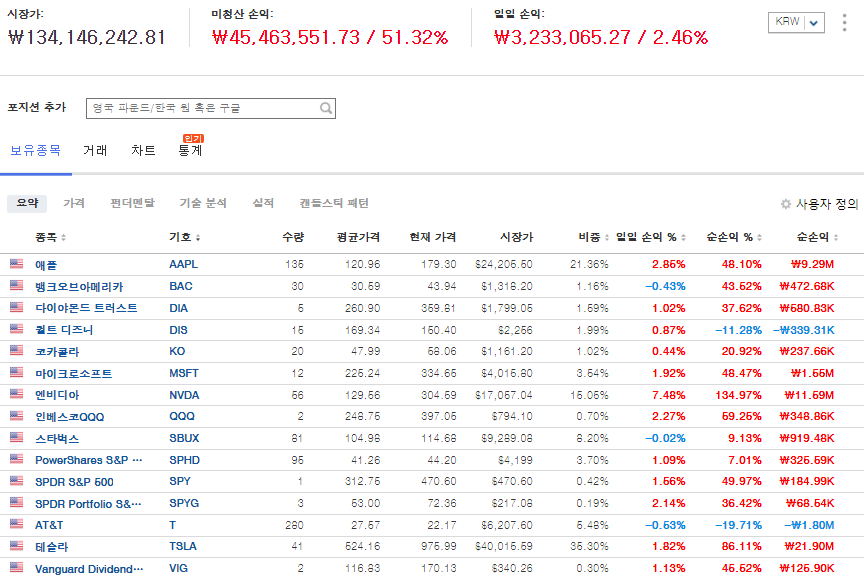Switch to the 통계 tab

[191, 150]
